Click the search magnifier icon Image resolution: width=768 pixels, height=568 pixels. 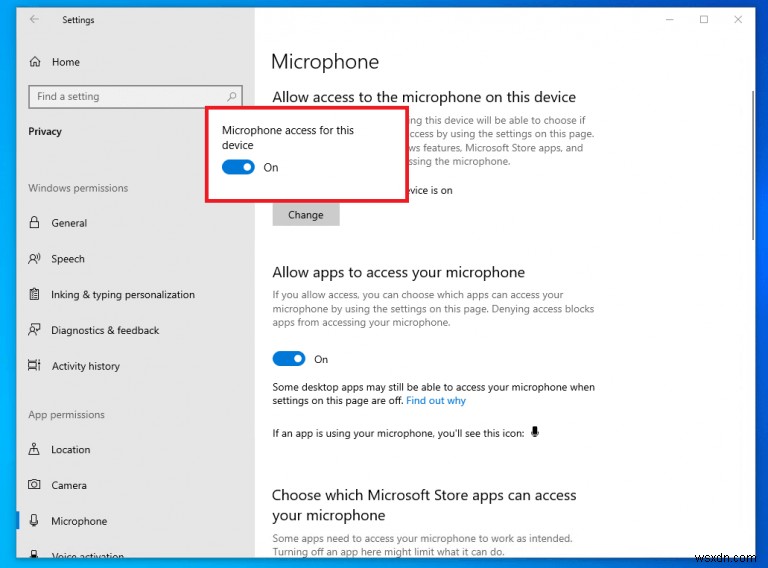pyautogui.click(x=232, y=96)
